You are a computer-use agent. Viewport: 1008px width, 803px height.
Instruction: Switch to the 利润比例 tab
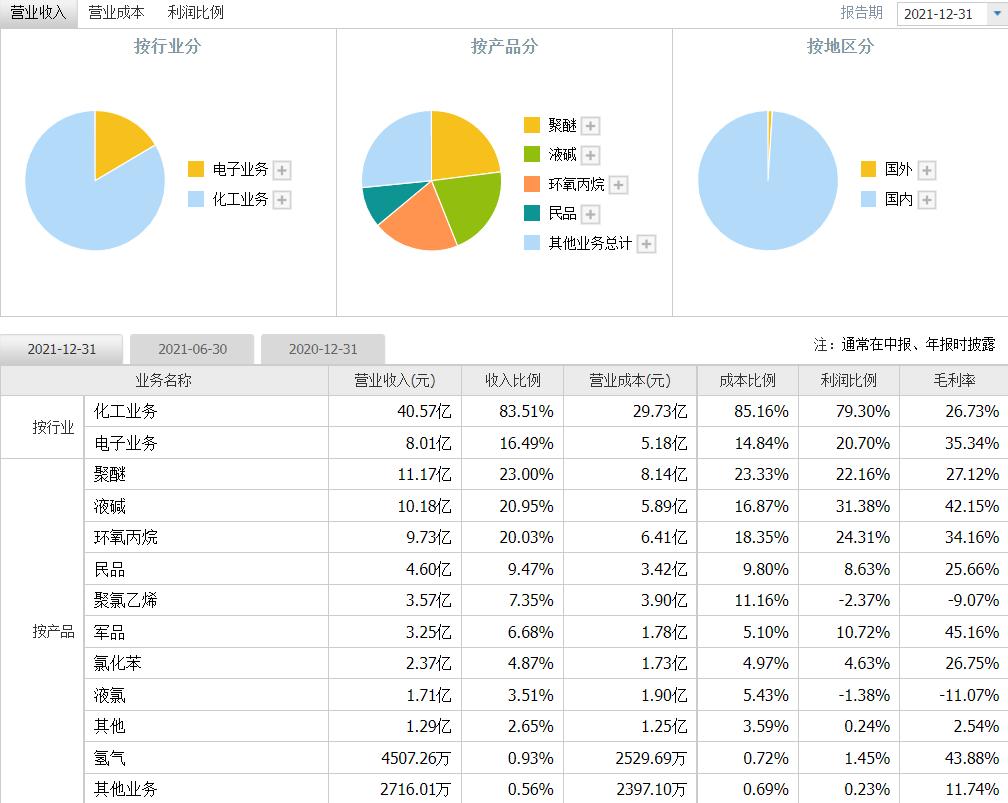196,13
